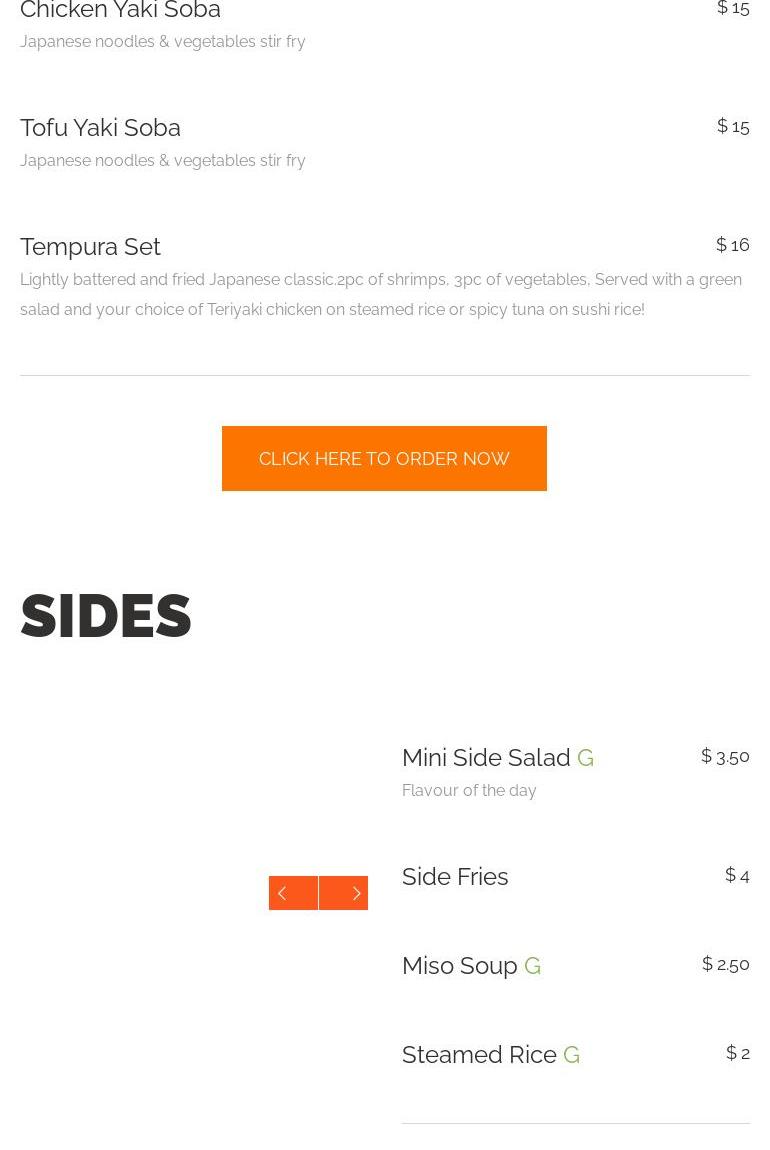
Task: Select the Steamed Rice item name
Action: point(479,1055)
